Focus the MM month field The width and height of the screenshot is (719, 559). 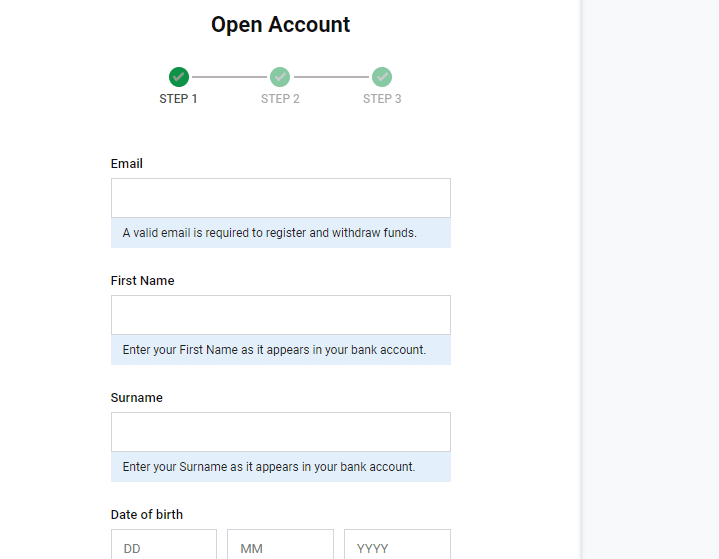(280, 545)
